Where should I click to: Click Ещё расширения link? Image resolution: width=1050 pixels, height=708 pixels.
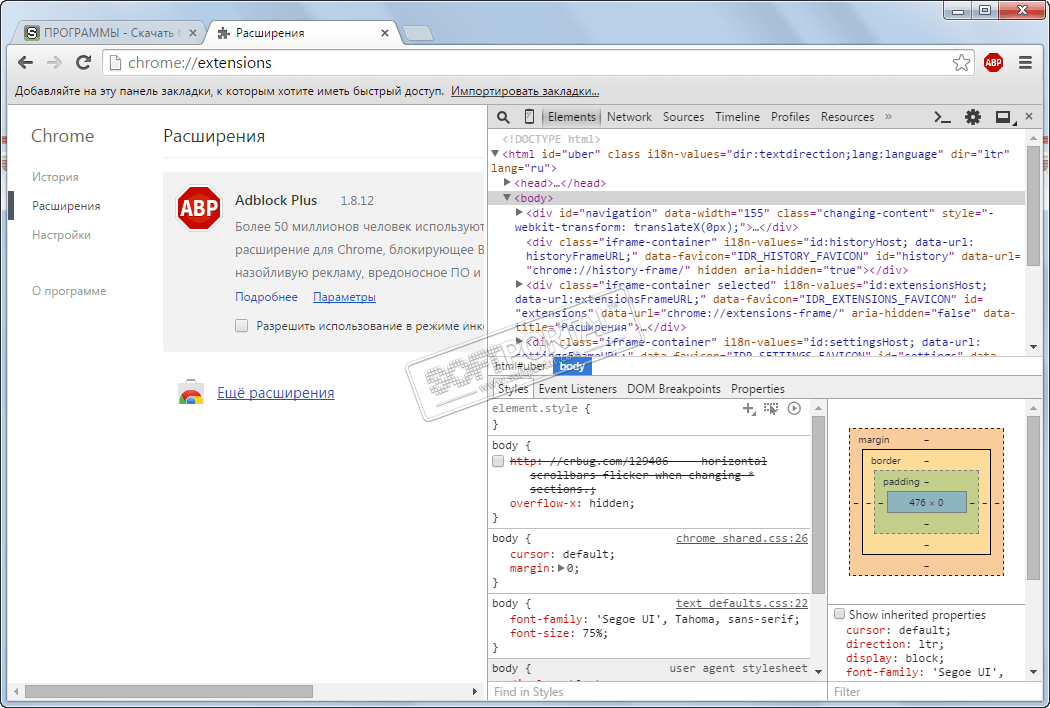(x=275, y=393)
